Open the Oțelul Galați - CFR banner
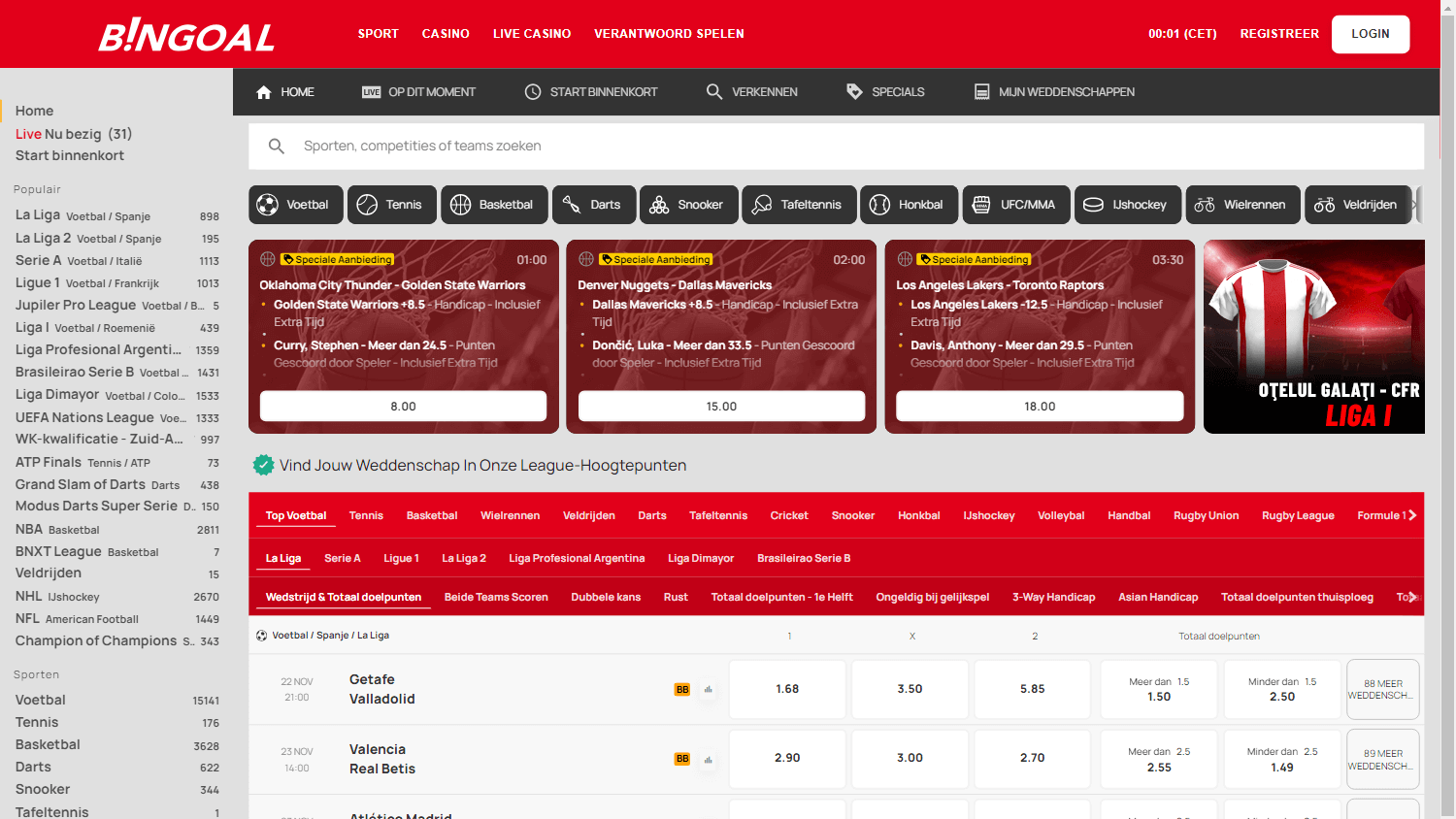1456x819 pixels. [1314, 337]
